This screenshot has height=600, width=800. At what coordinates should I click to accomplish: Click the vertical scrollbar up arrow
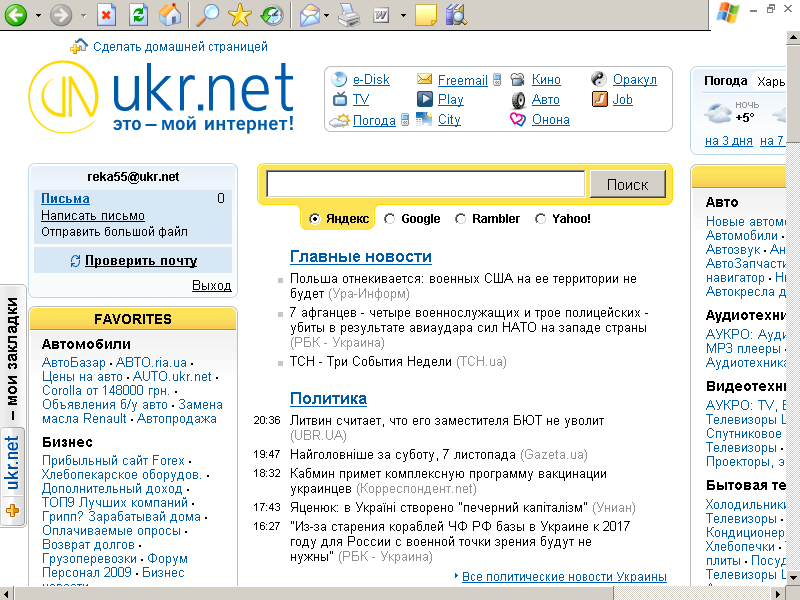click(793, 37)
